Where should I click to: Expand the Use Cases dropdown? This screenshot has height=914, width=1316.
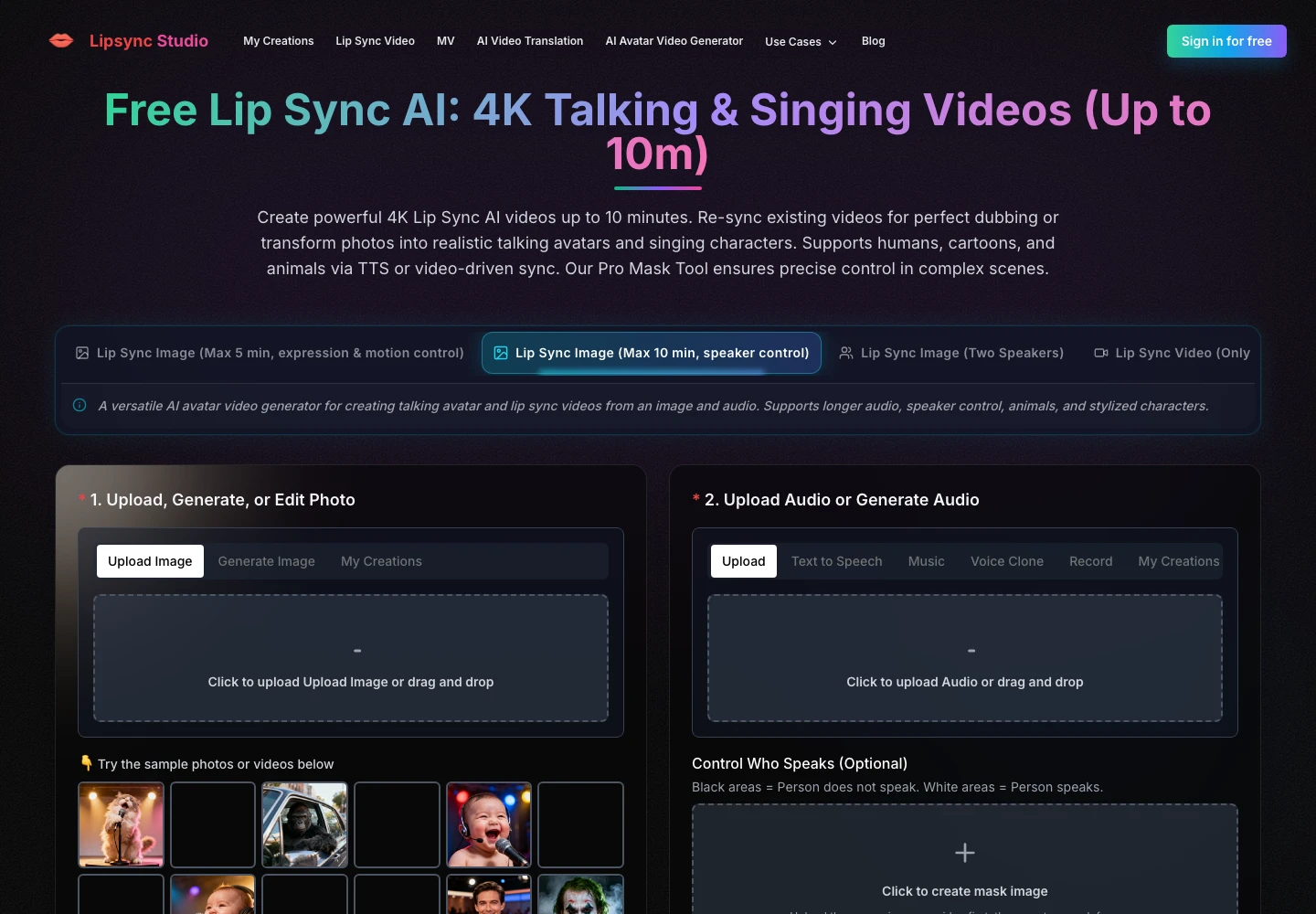(x=801, y=42)
